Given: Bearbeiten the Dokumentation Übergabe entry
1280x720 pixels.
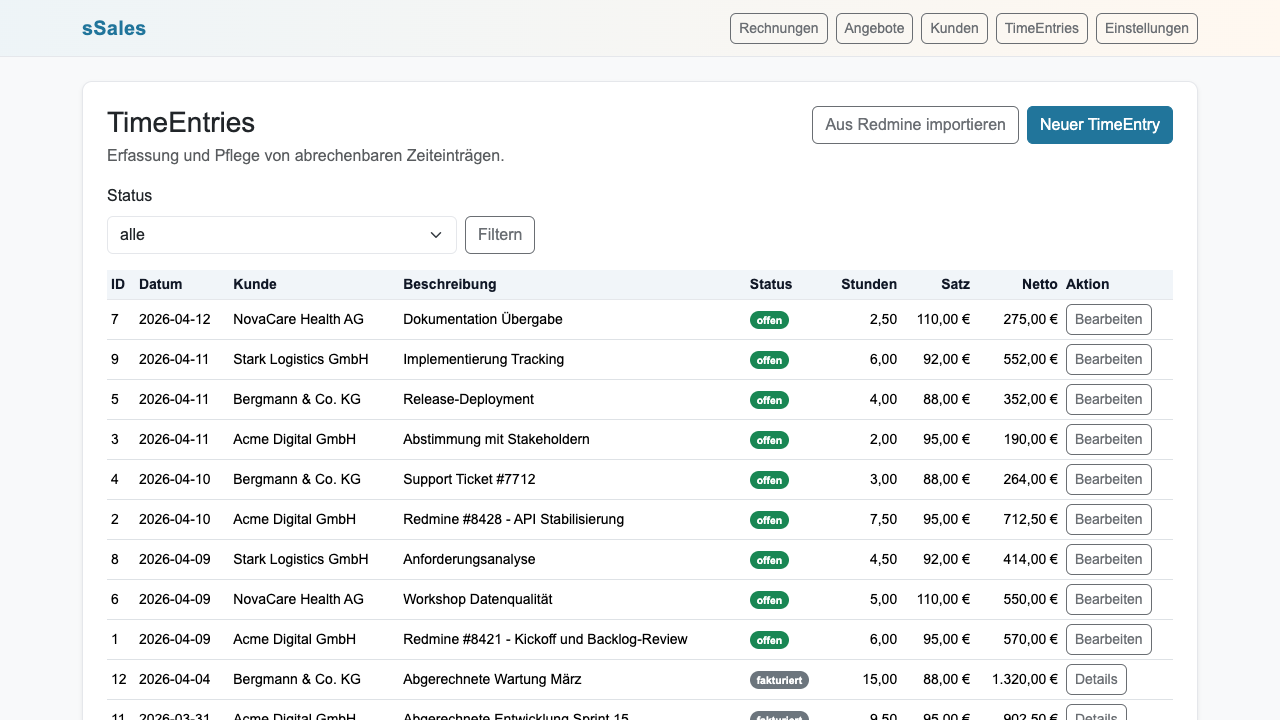Looking at the screenshot, I should [x=1108, y=319].
